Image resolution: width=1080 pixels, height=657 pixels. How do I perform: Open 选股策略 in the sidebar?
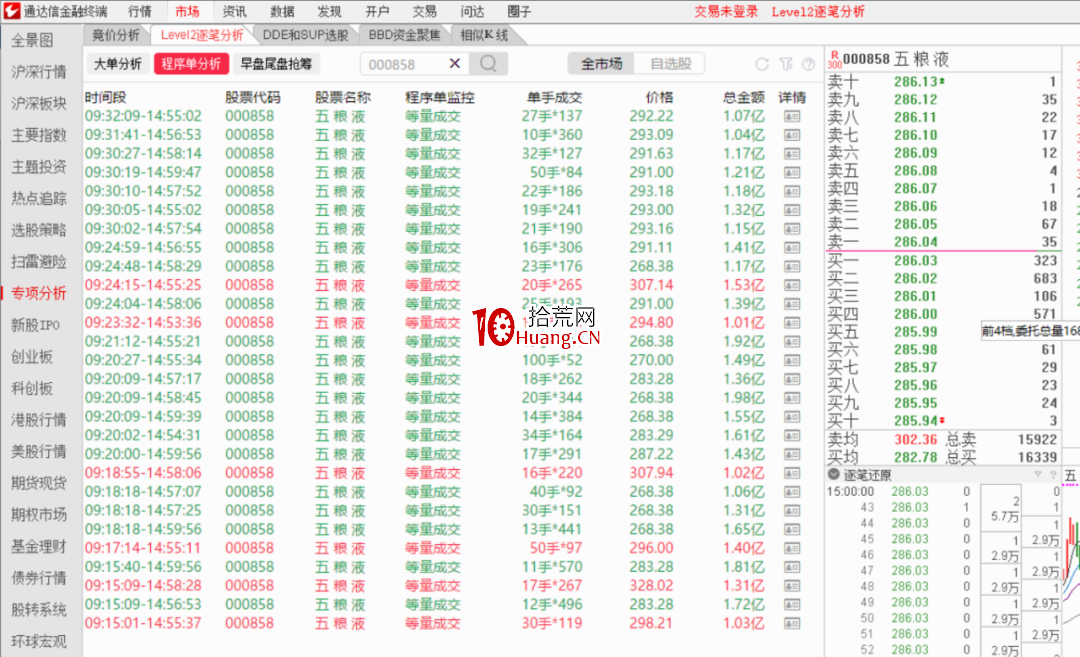[39, 230]
